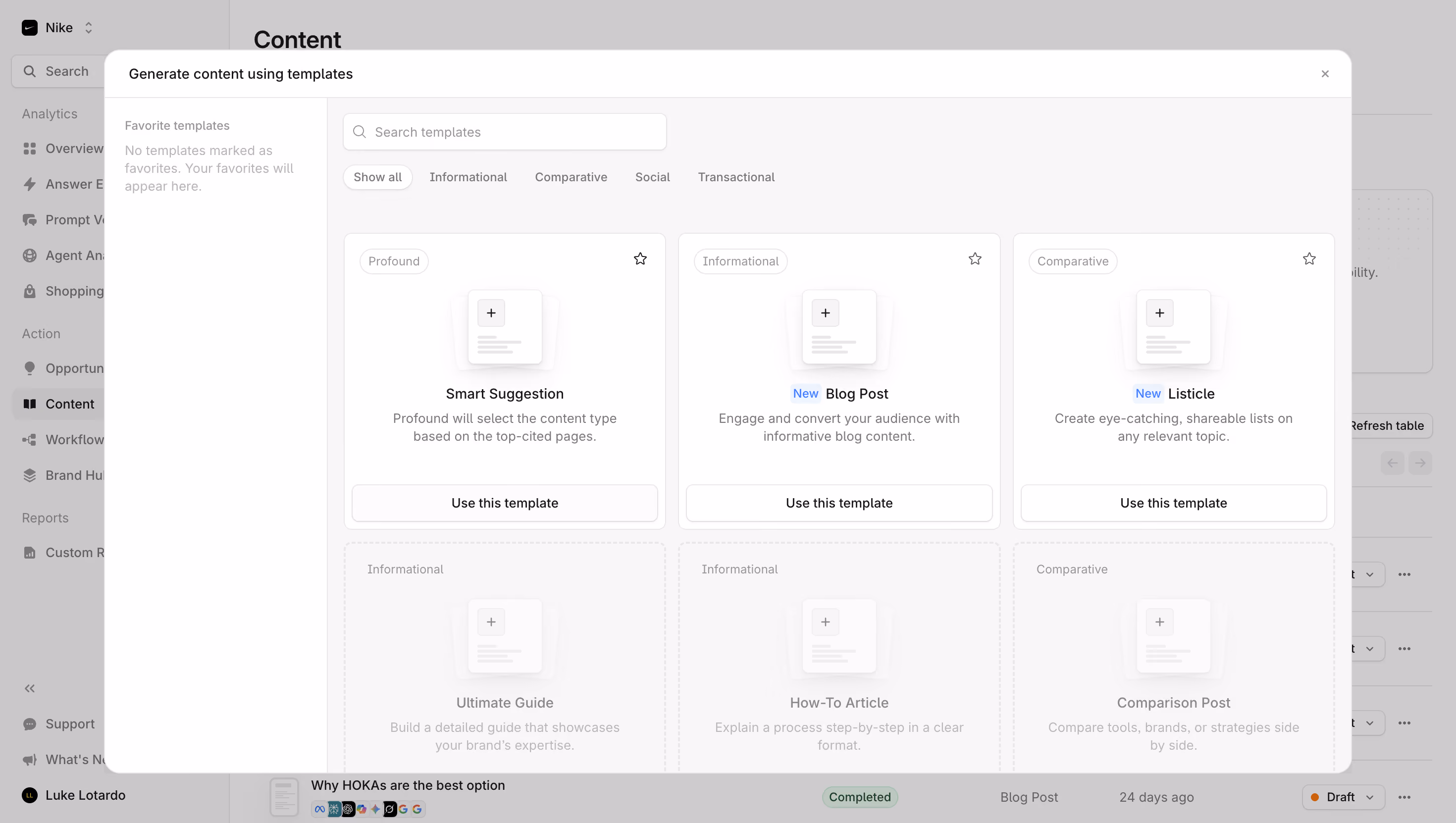The height and width of the screenshot is (823, 1456).
Task: Filter templates by Informational
Action: click(x=468, y=177)
